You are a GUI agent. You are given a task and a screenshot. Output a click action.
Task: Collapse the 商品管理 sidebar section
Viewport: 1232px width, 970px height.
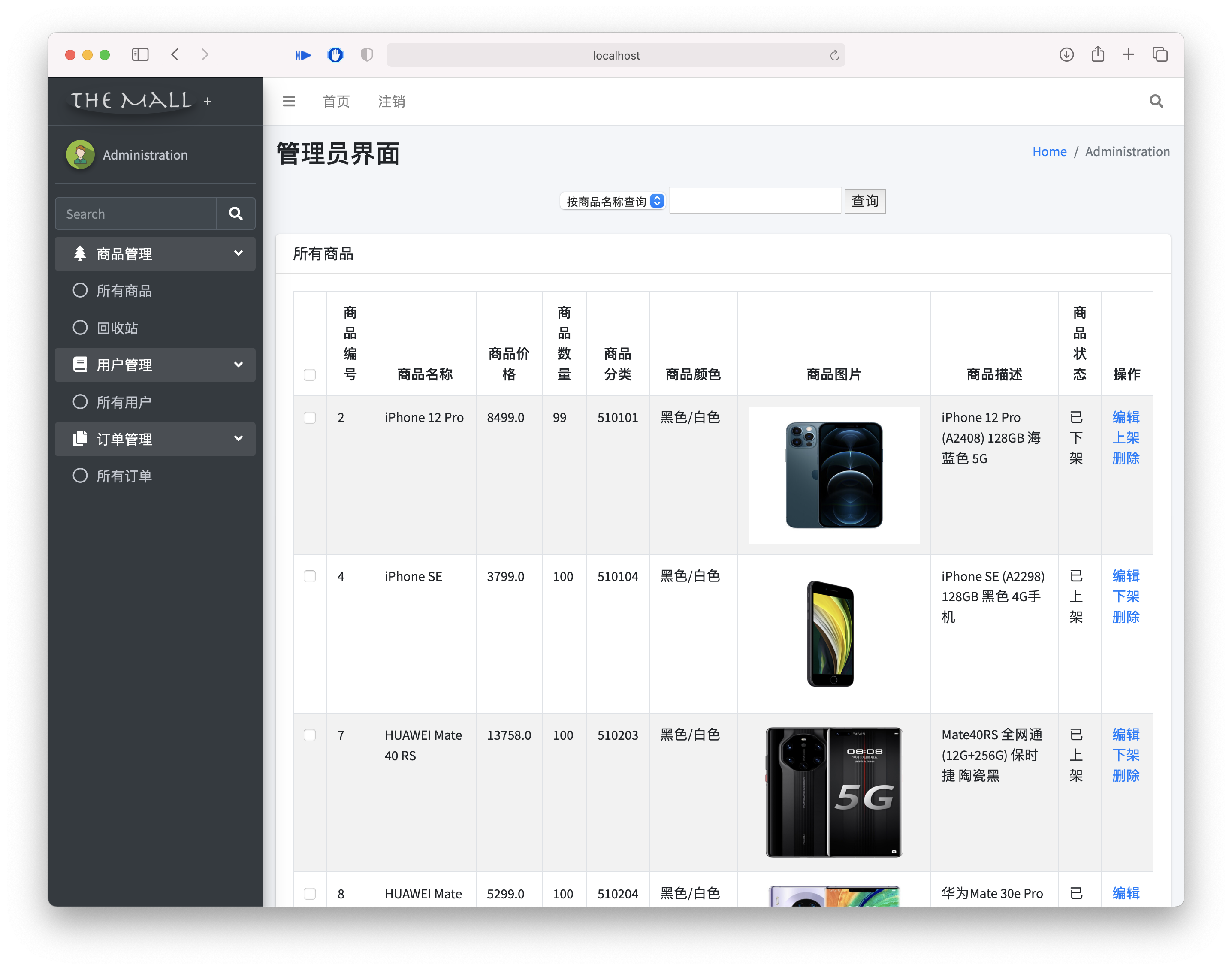(x=155, y=254)
